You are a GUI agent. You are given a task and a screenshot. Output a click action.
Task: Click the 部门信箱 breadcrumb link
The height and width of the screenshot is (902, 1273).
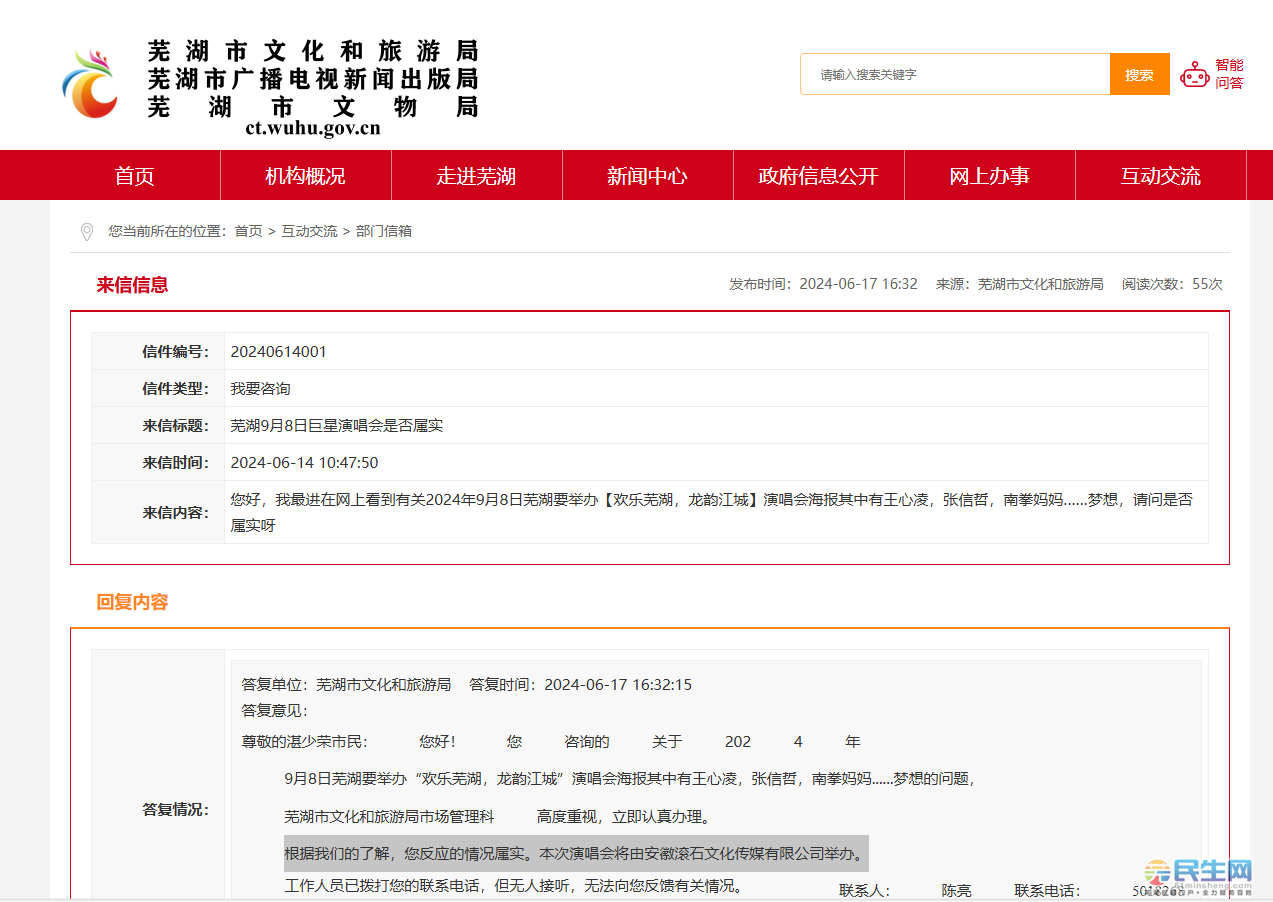[x=384, y=231]
